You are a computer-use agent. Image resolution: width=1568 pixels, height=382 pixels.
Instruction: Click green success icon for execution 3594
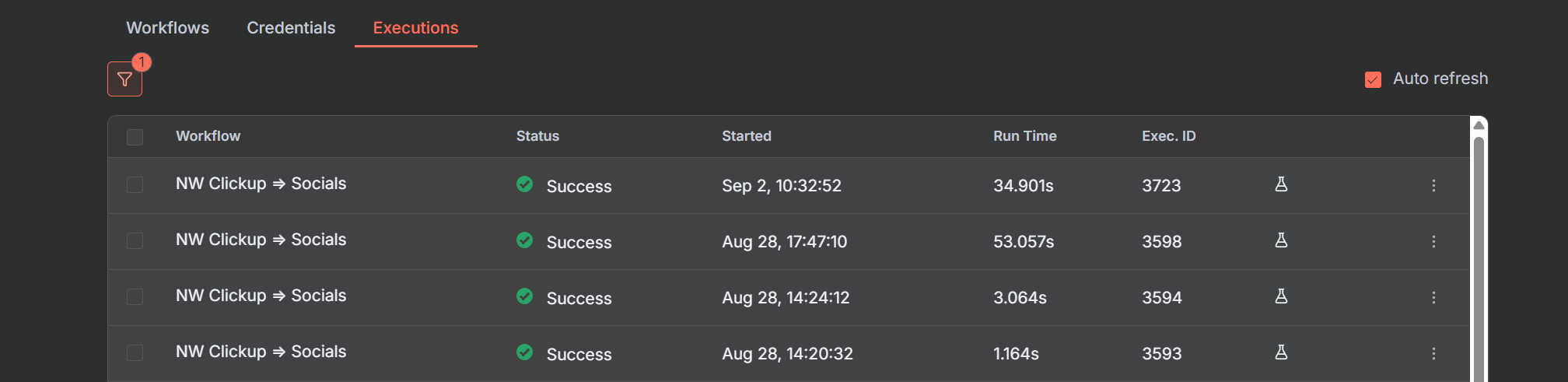(525, 296)
